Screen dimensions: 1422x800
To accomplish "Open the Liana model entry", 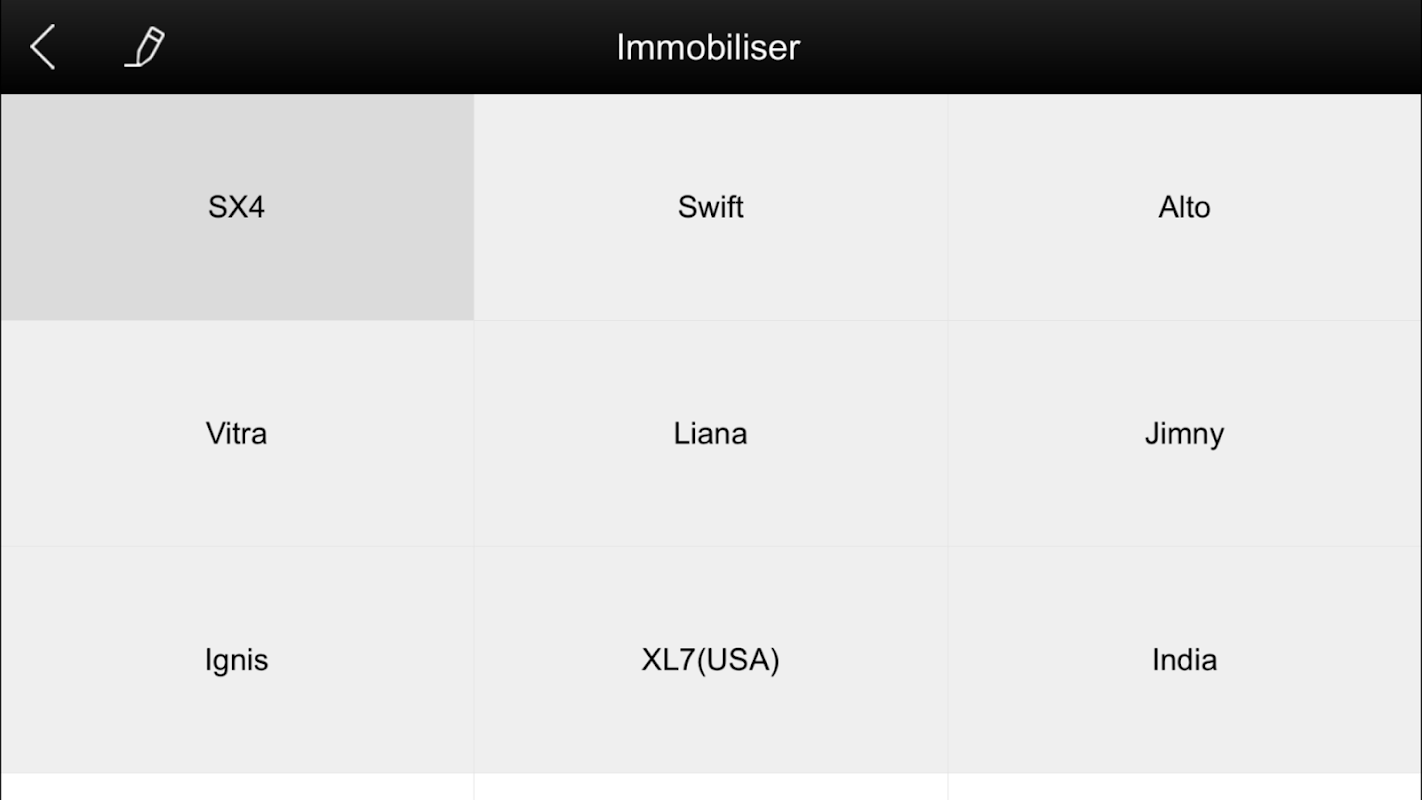I will (710, 434).
